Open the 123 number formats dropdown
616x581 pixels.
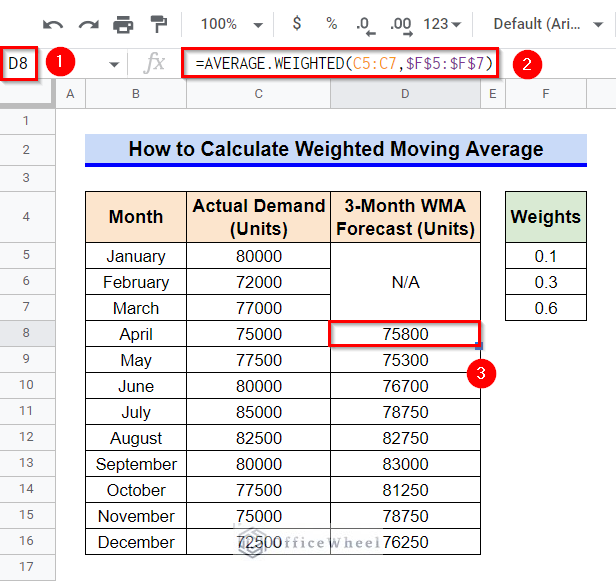click(x=442, y=24)
